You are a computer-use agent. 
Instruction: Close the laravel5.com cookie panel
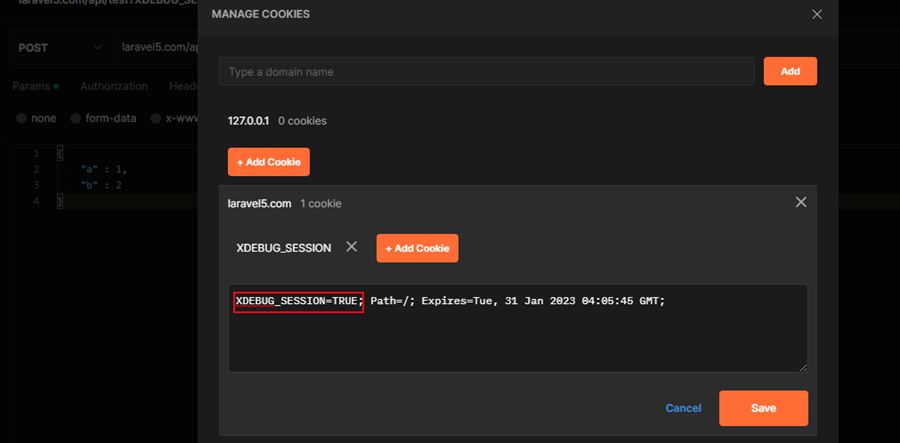[800, 202]
